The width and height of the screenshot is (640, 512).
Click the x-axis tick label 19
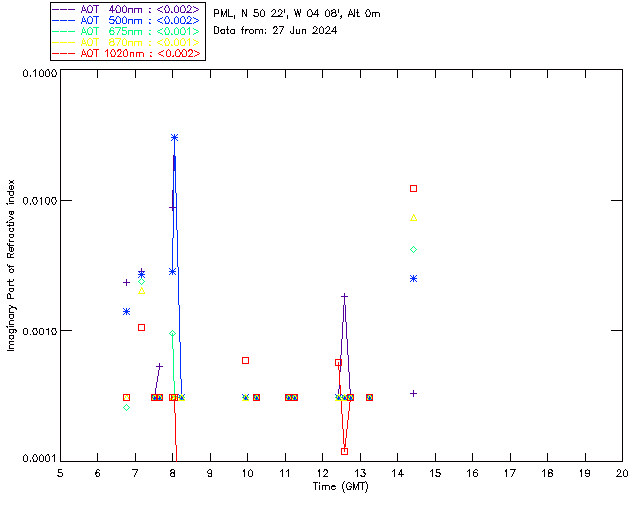tap(585, 474)
